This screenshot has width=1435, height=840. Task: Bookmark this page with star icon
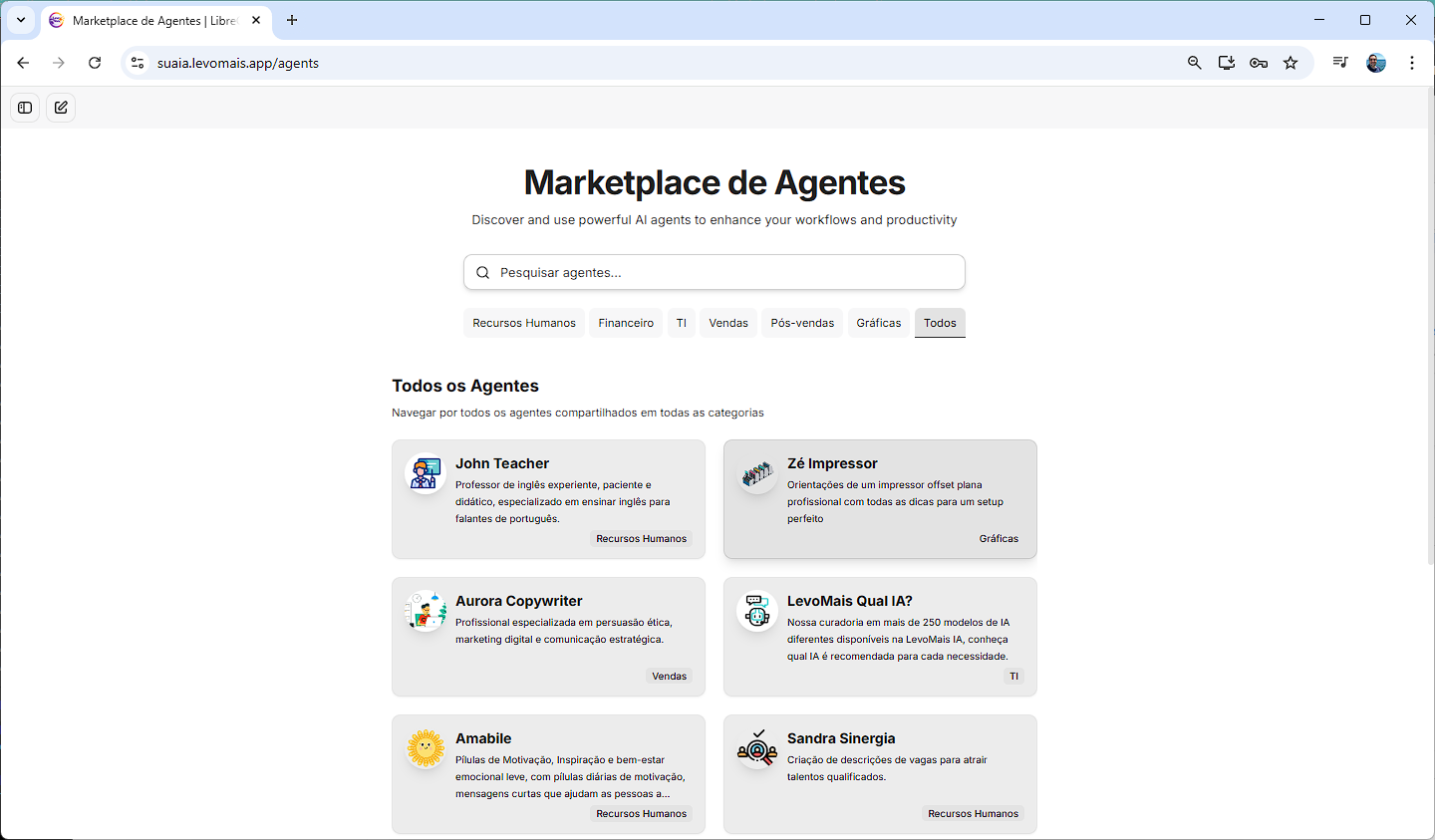[1291, 63]
